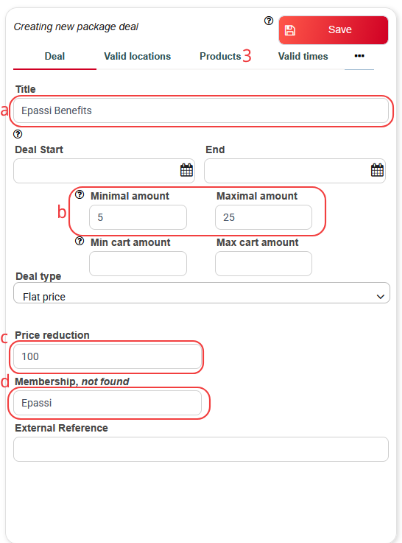Click the End date field
The width and height of the screenshot is (402, 543).
tap(295, 170)
